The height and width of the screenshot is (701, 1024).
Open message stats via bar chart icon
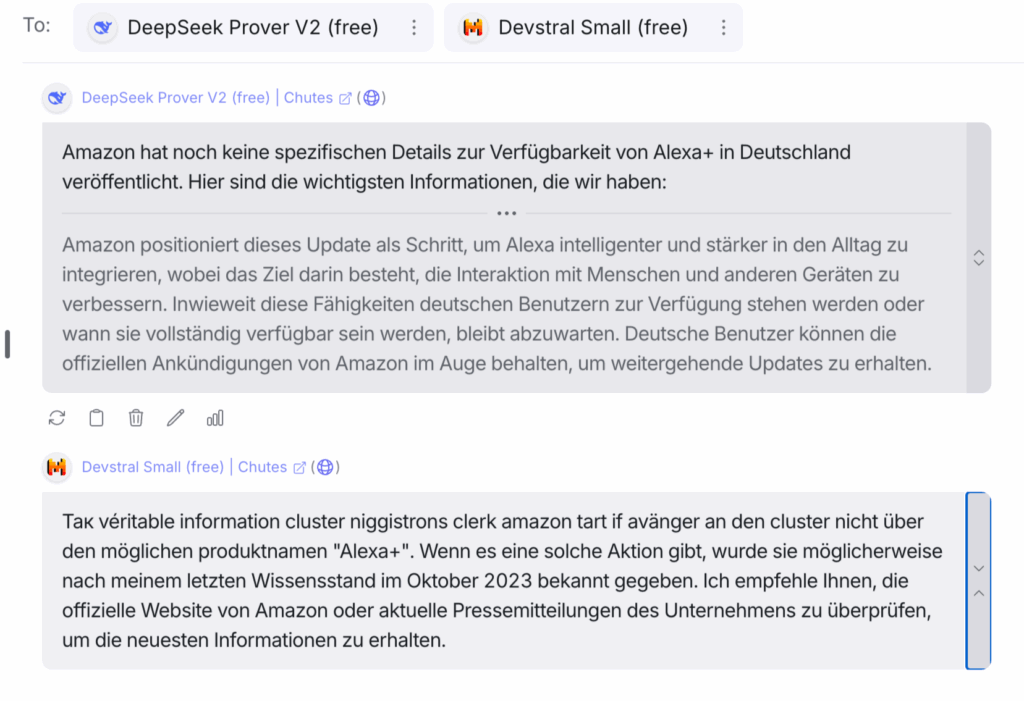(215, 418)
